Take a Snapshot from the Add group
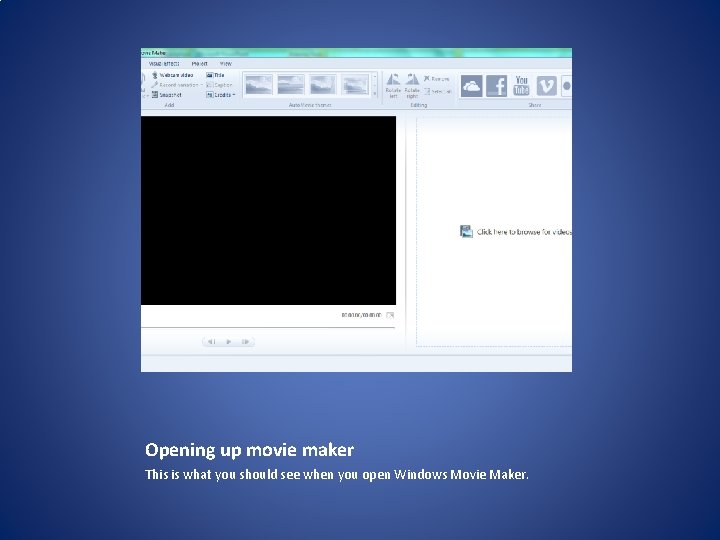This screenshot has height=540, width=720. click(x=167, y=95)
